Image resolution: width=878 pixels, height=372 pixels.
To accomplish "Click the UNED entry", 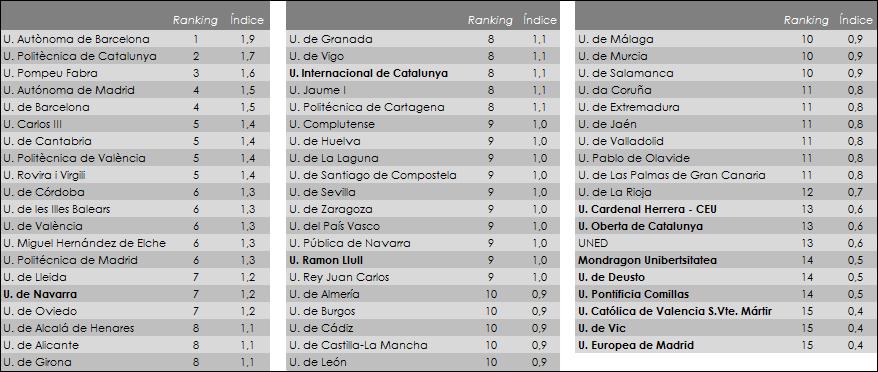I will 593,243.
